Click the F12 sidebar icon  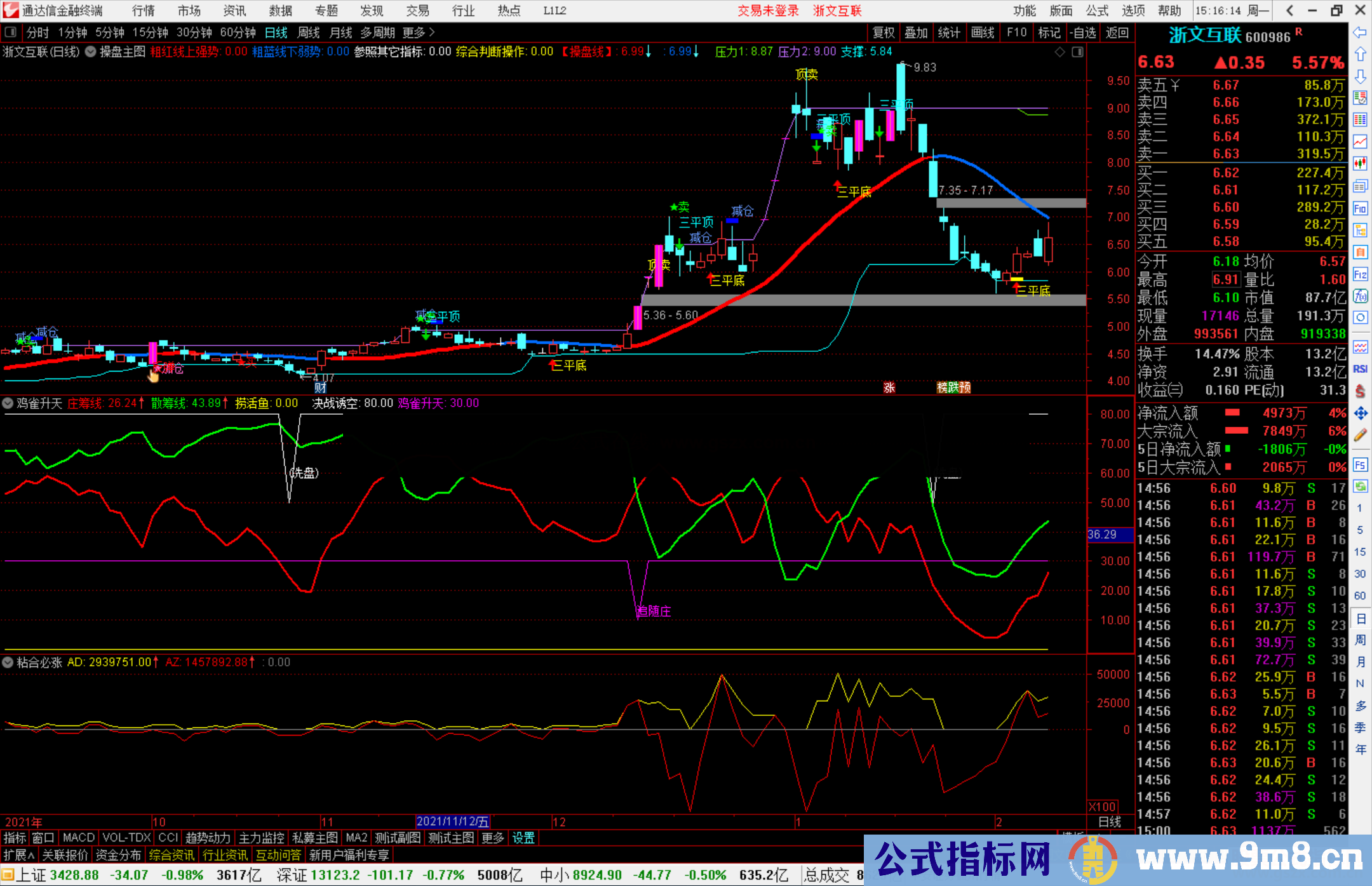point(1360,274)
